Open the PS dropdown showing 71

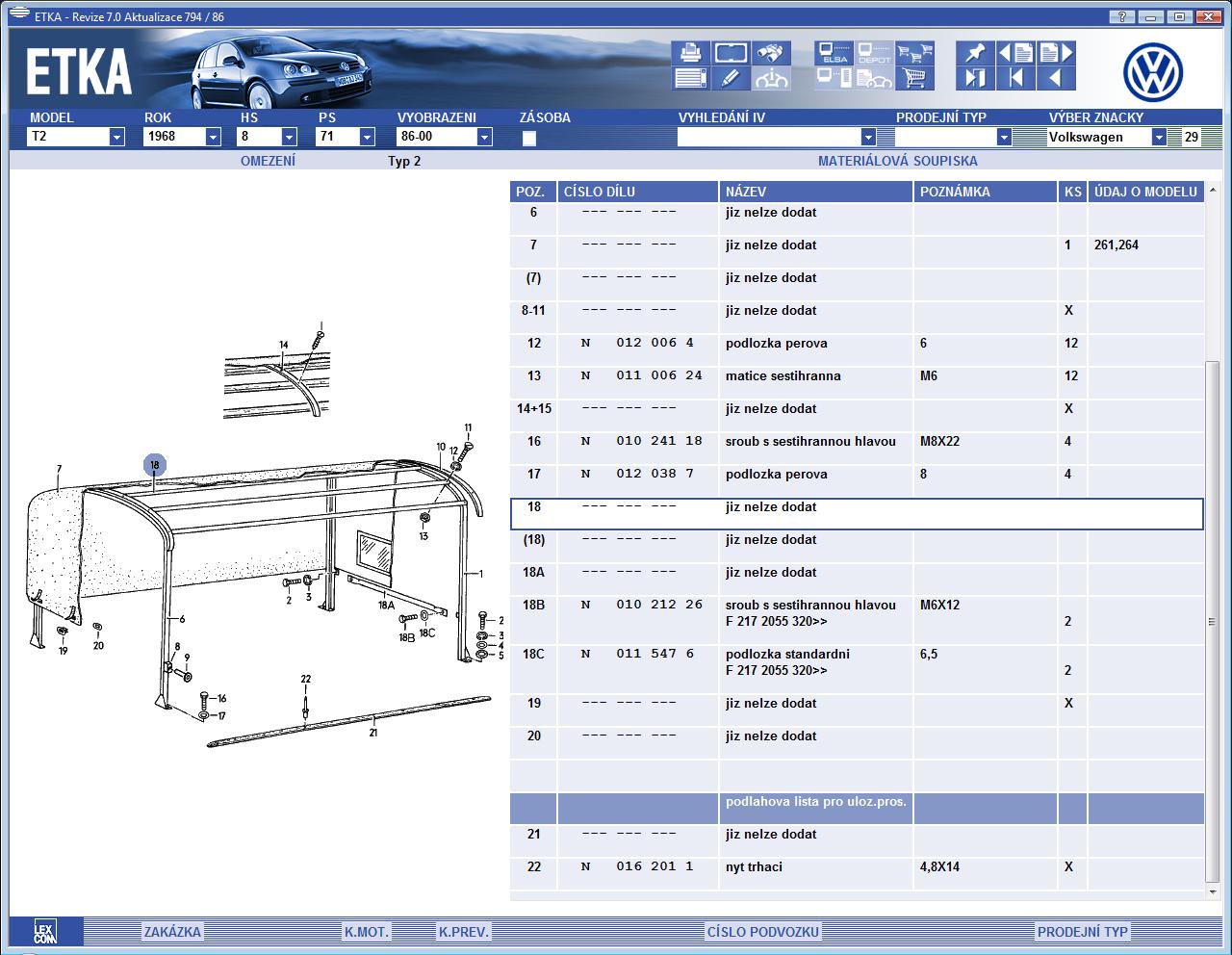pos(366,137)
